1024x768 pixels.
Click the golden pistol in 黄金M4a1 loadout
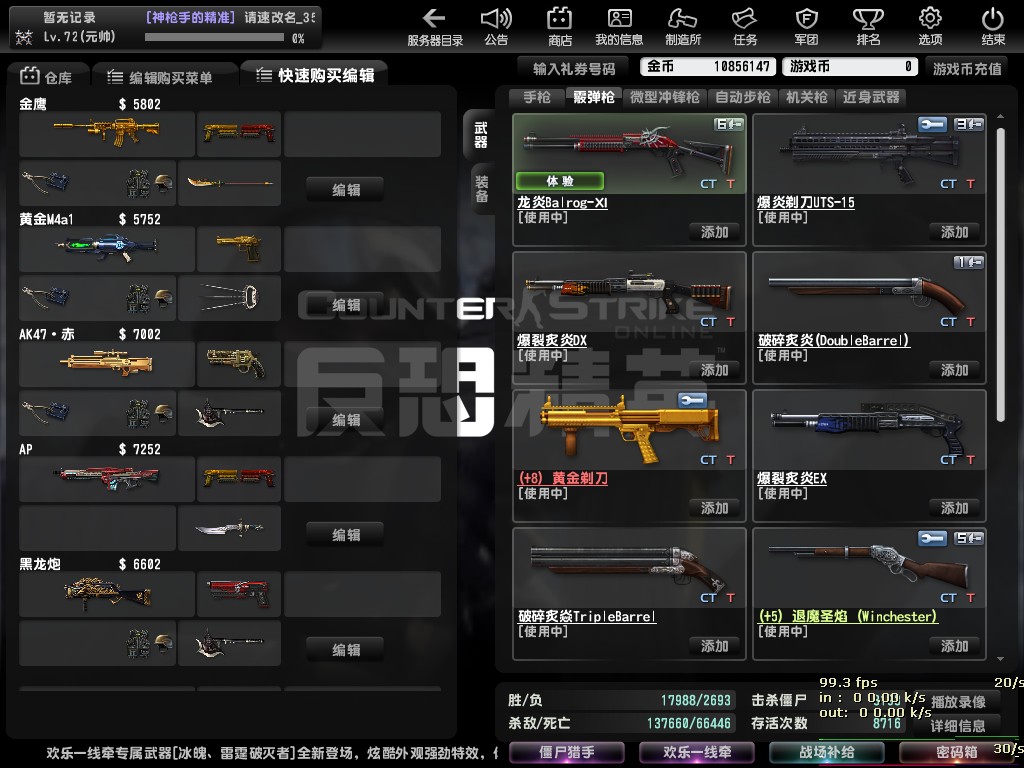pyautogui.click(x=239, y=248)
